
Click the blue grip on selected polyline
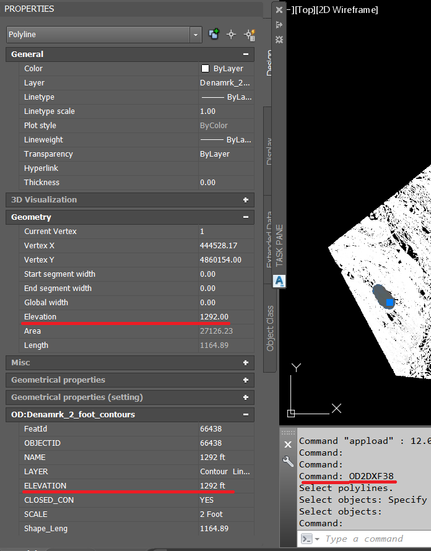(x=390, y=303)
